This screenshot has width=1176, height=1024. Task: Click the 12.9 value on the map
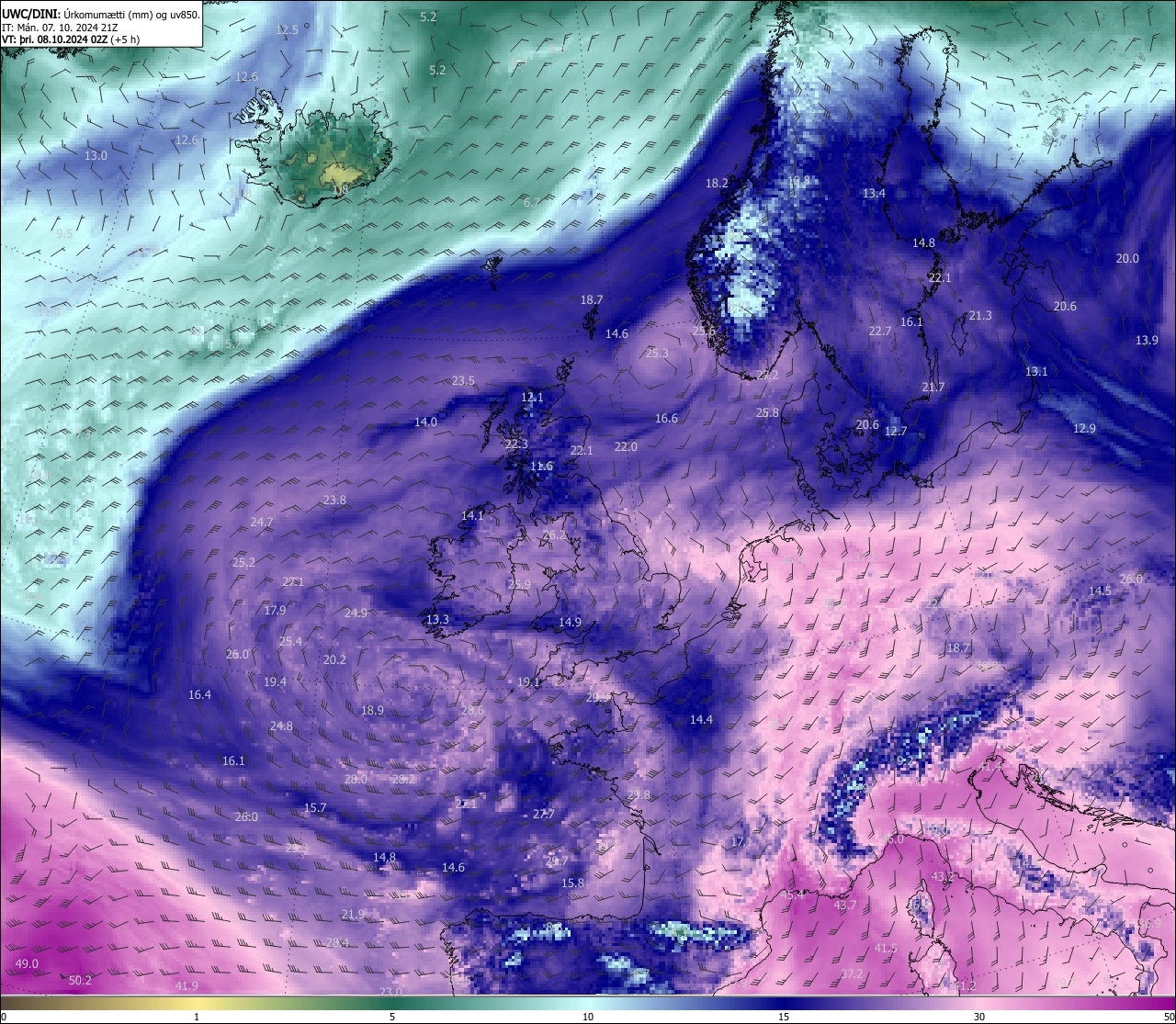(x=1084, y=428)
